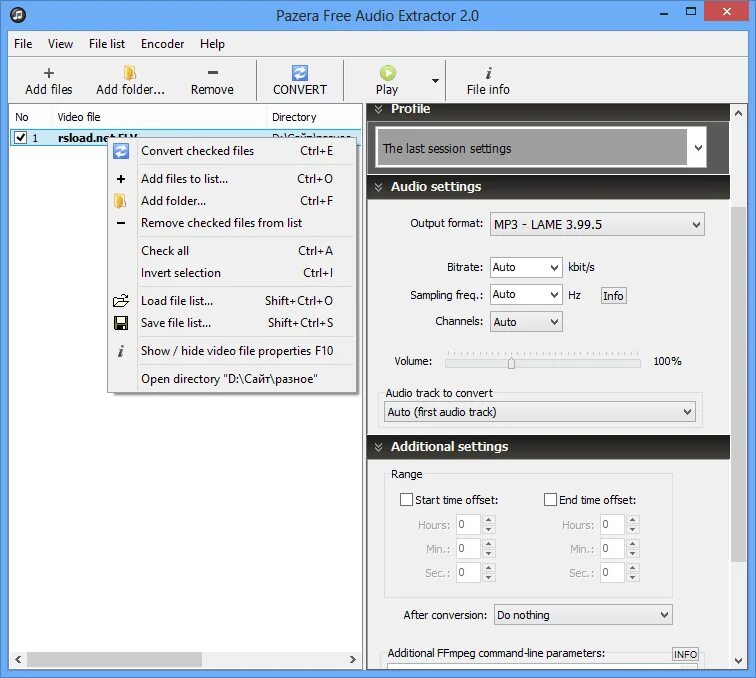Screen dimensions: 756x678
Task: Open the After conversion dropdown
Action: pyautogui.click(x=583, y=615)
